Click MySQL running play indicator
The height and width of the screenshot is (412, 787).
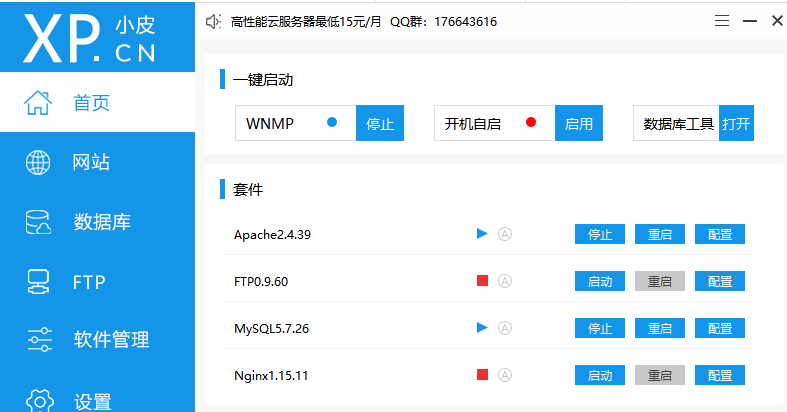(x=482, y=328)
